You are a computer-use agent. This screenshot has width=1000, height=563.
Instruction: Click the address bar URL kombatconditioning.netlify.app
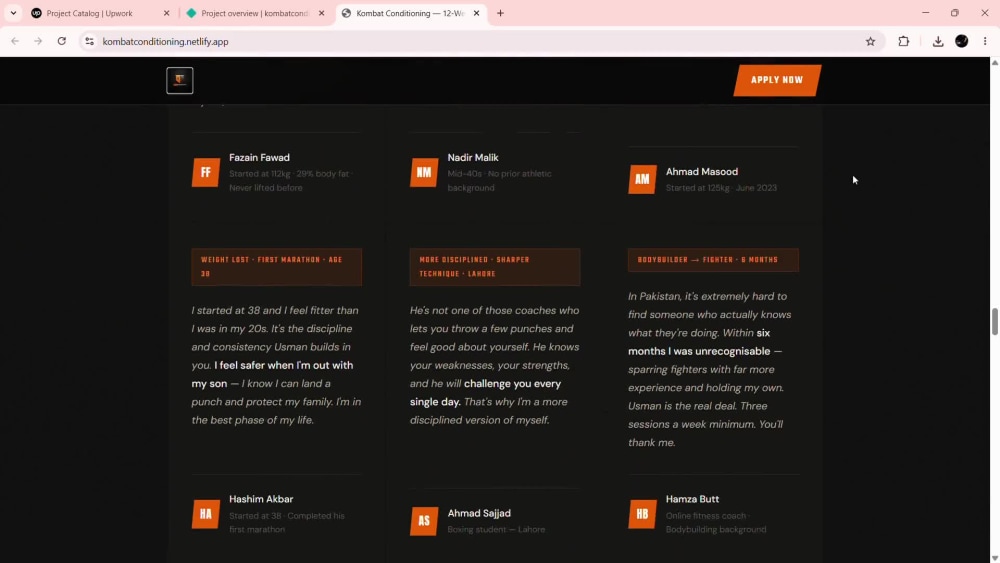click(x=165, y=41)
